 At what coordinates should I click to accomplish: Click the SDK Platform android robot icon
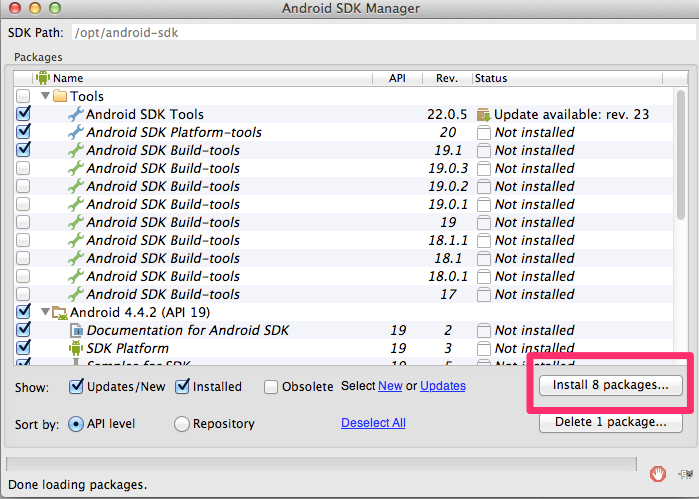[76, 348]
